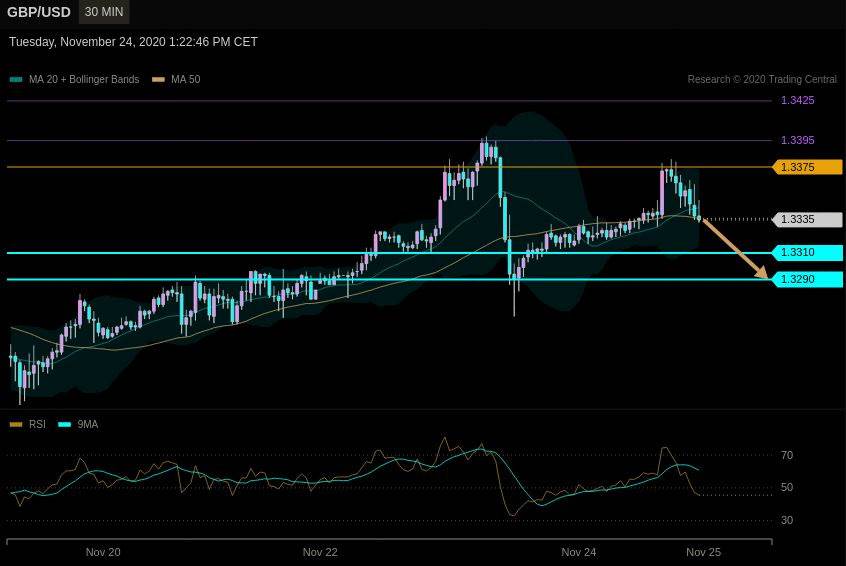Click the Nov 20 date axis label
The height and width of the screenshot is (566, 846).
(x=103, y=552)
